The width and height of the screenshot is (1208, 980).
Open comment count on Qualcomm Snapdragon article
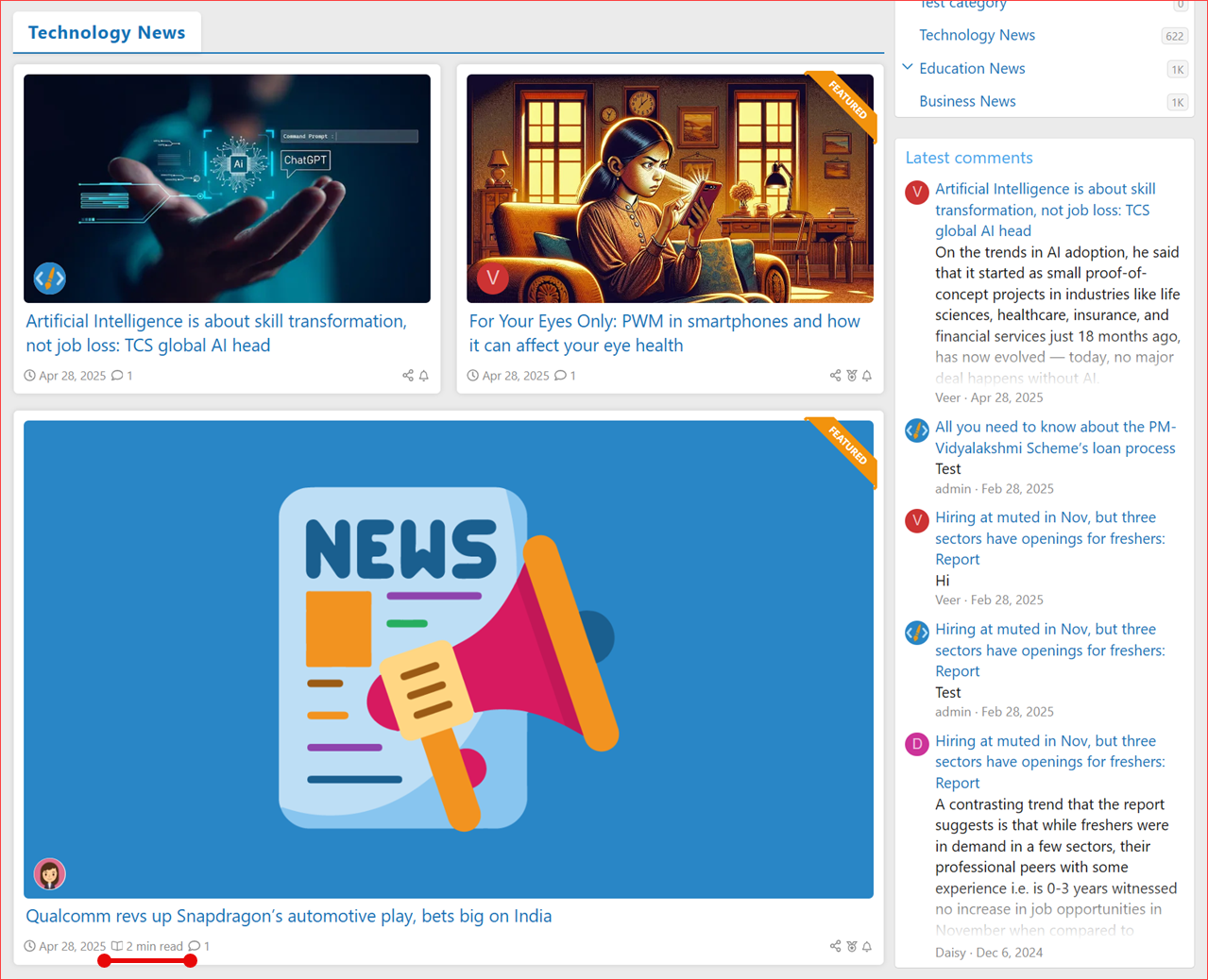click(x=199, y=946)
